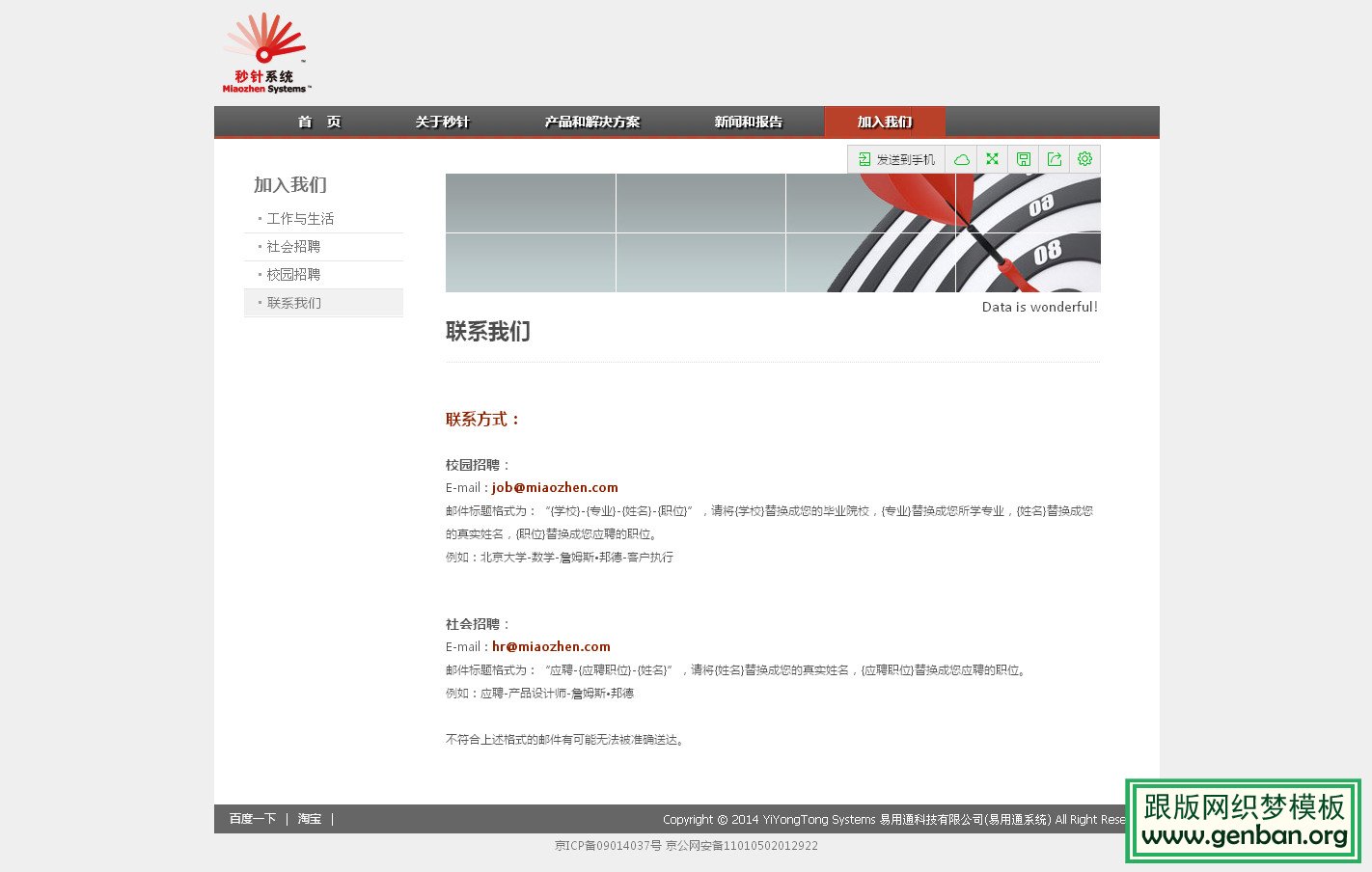1372x872 pixels.
Task: Open the 产品和解决方案 menu item
Action: (x=592, y=122)
